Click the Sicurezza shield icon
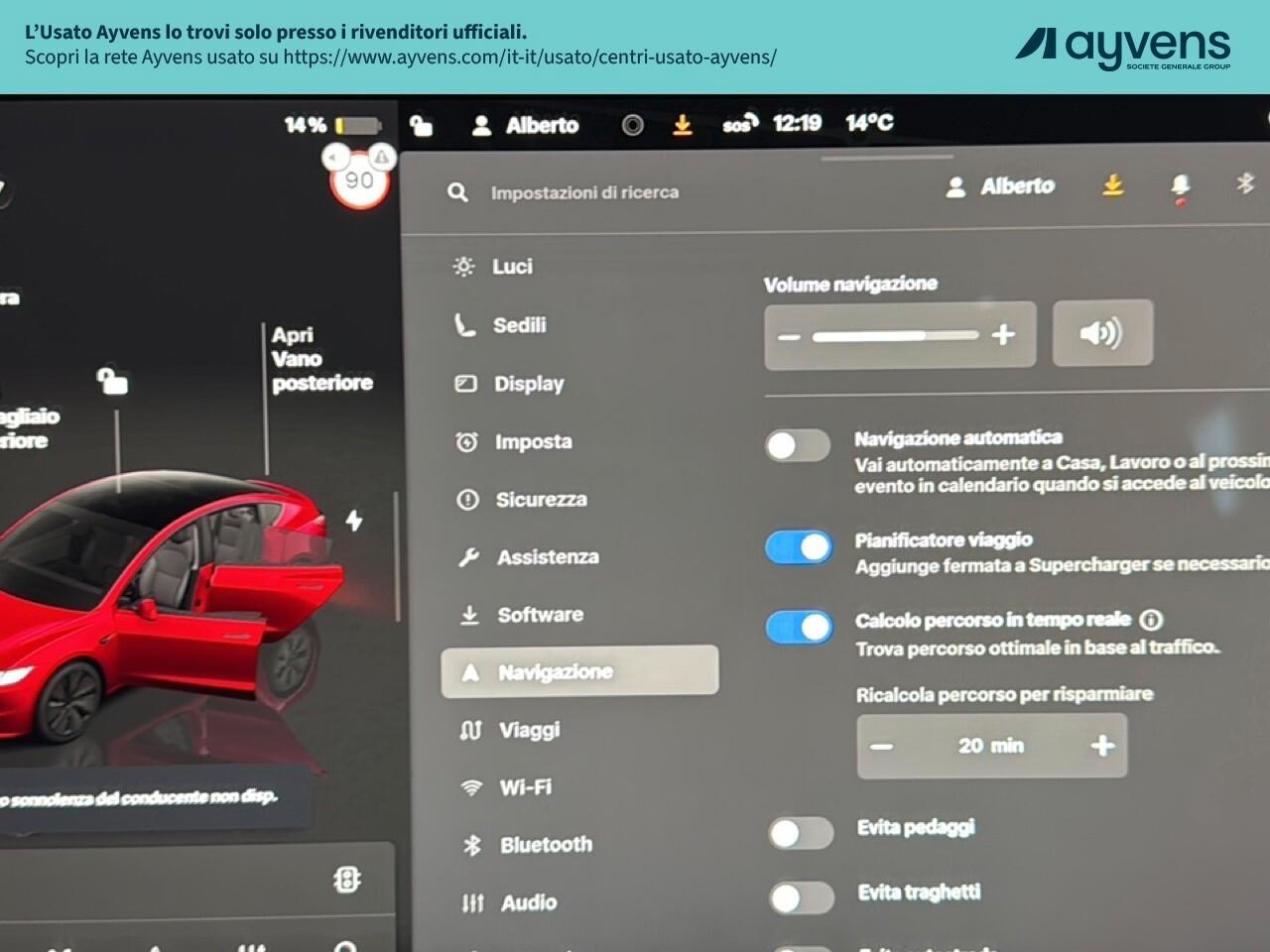Screen dimensions: 1270x952 (x=466, y=500)
